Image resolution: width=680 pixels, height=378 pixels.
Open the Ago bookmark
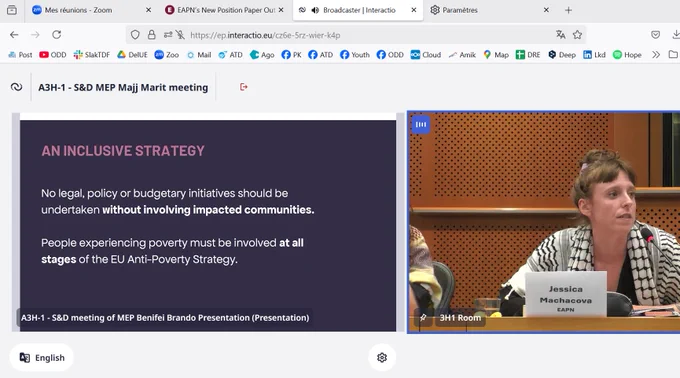tap(262, 55)
